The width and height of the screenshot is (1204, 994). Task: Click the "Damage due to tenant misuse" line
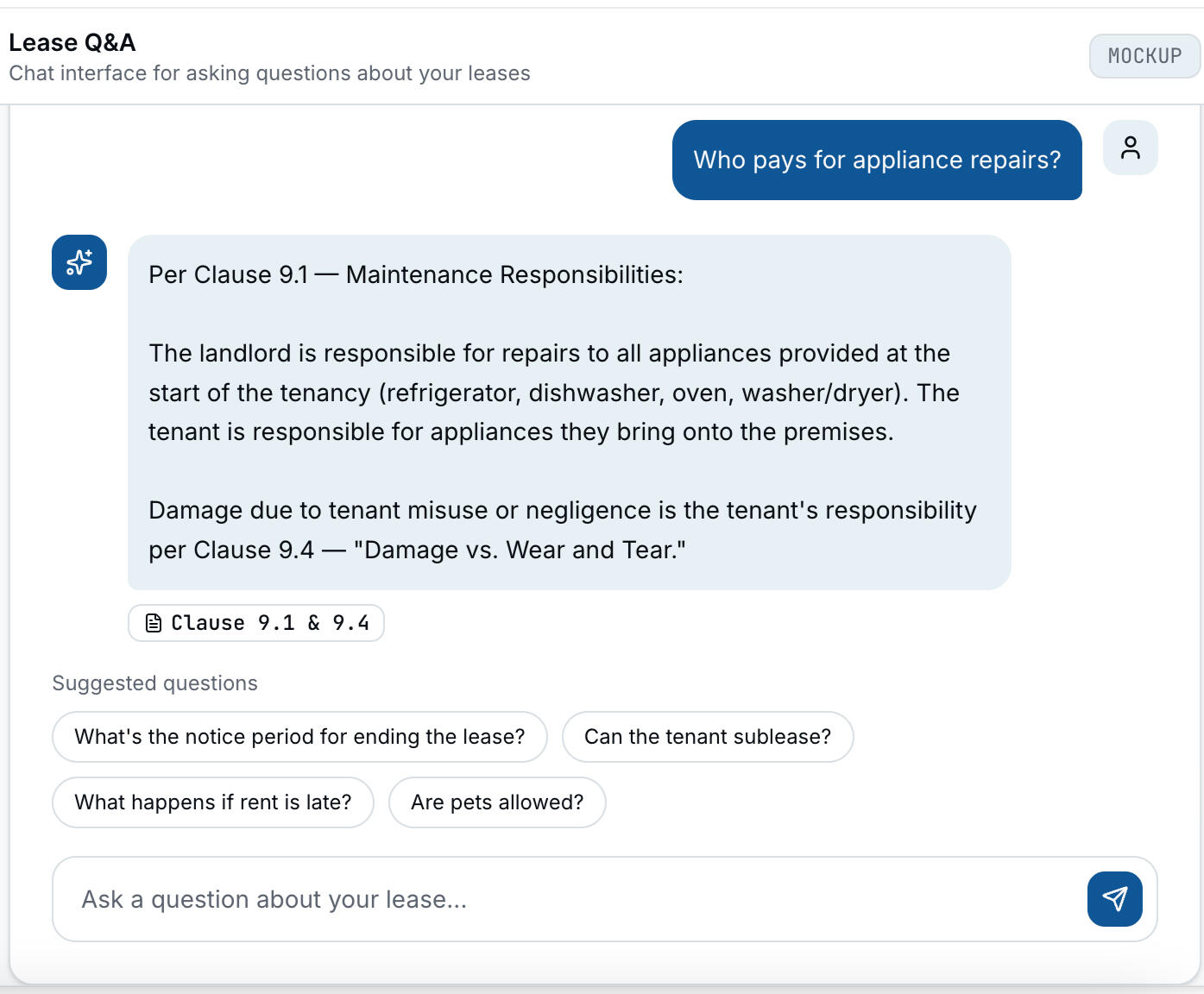pos(562,510)
